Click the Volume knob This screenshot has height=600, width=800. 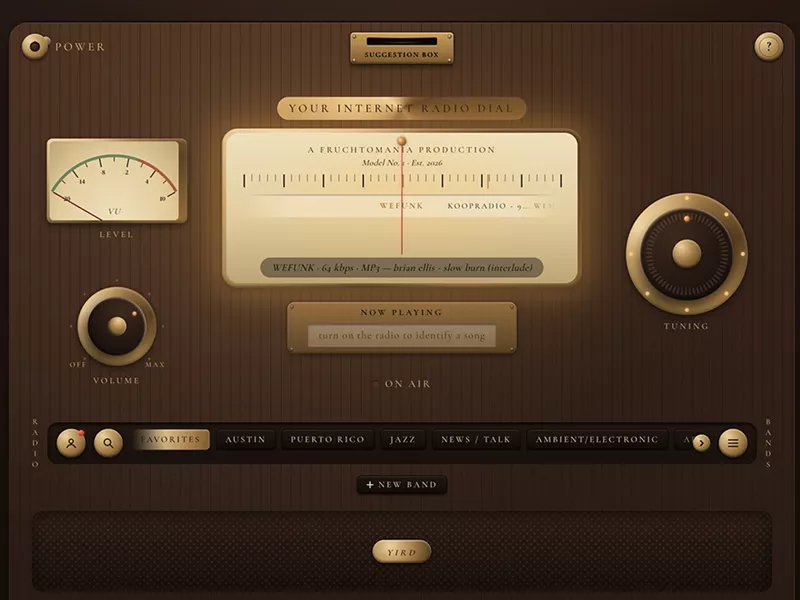tap(117, 326)
